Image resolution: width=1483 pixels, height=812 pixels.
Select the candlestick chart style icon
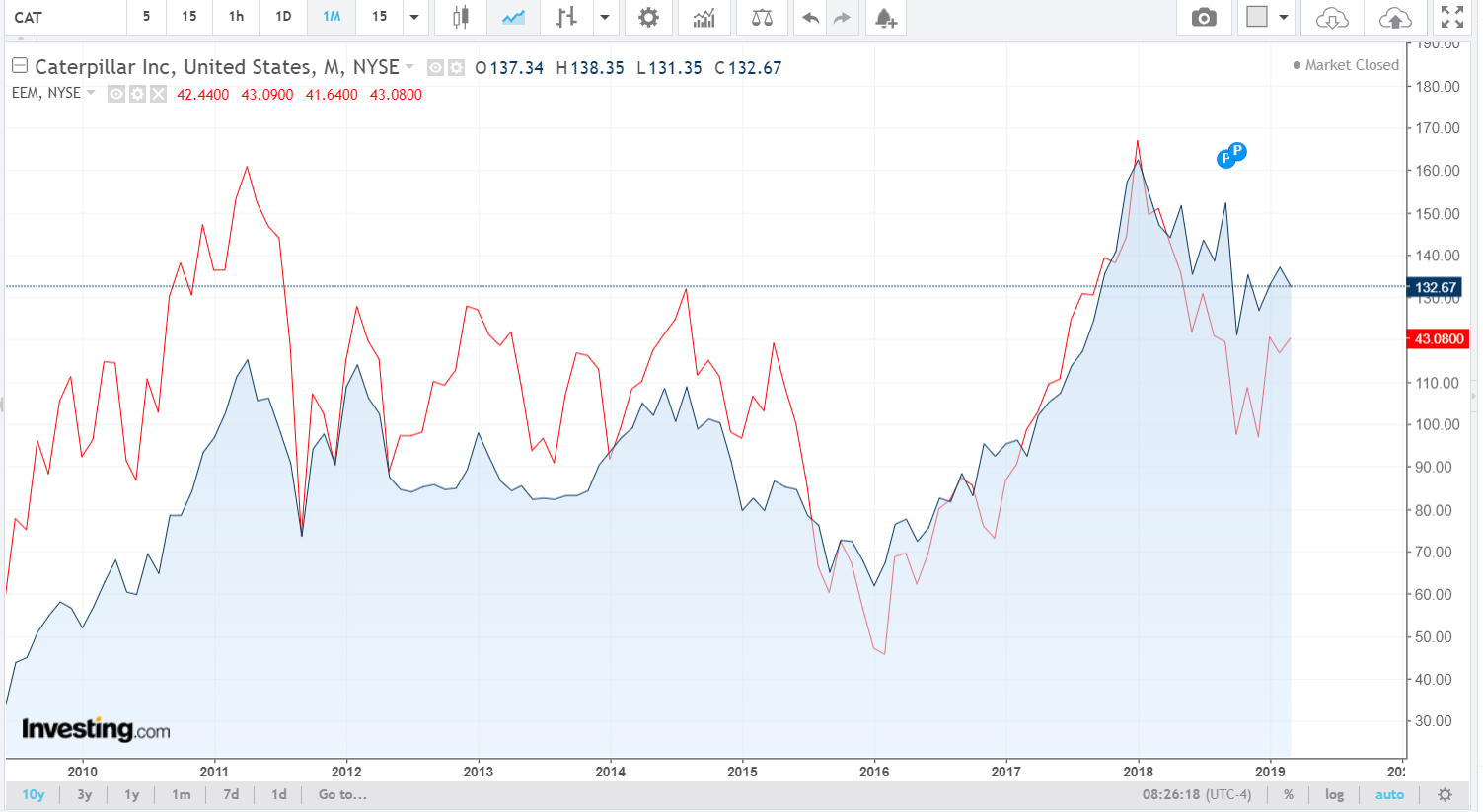tap(460, 17)
